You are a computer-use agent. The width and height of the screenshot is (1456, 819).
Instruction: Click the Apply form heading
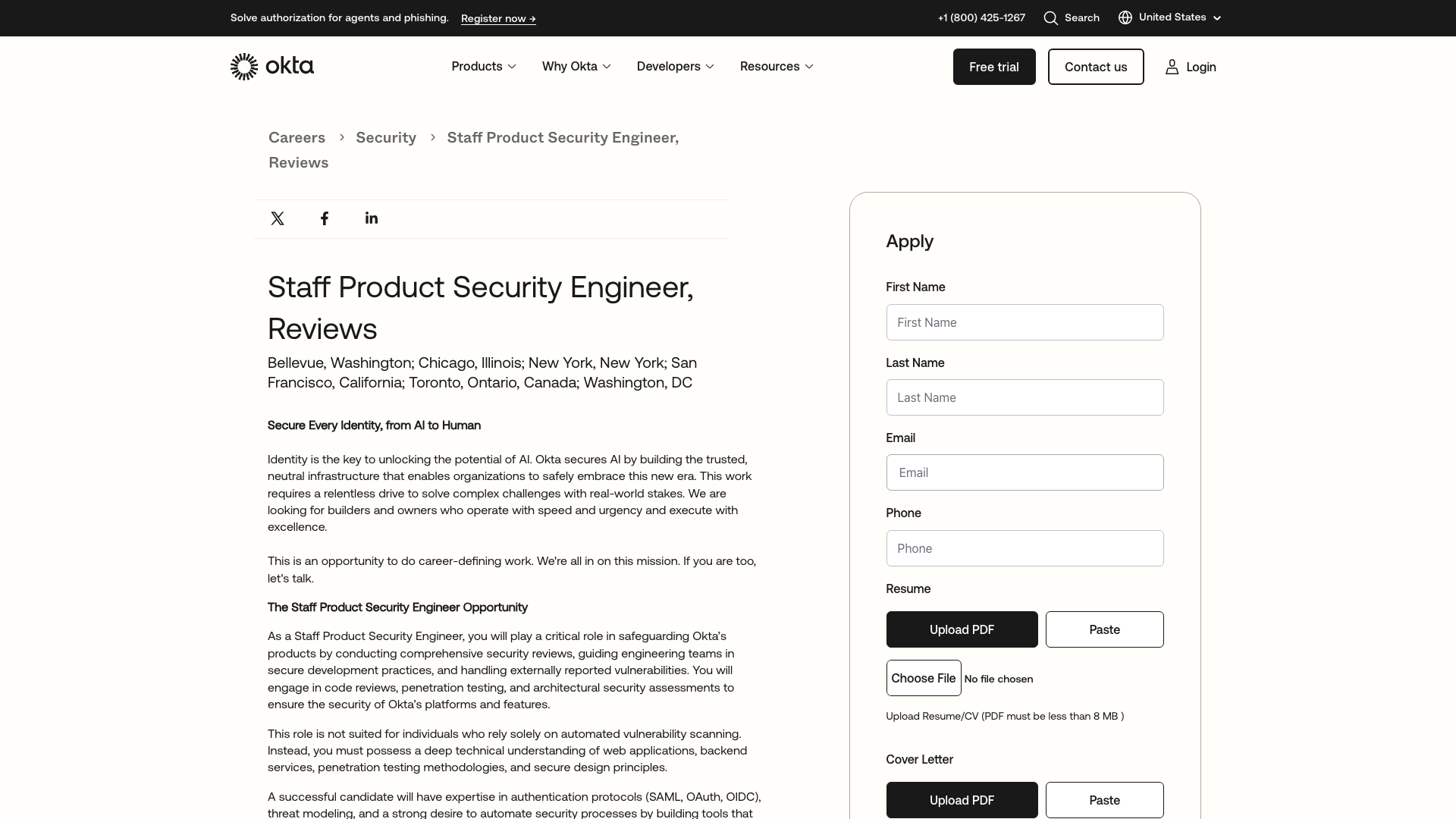[909, 241]
